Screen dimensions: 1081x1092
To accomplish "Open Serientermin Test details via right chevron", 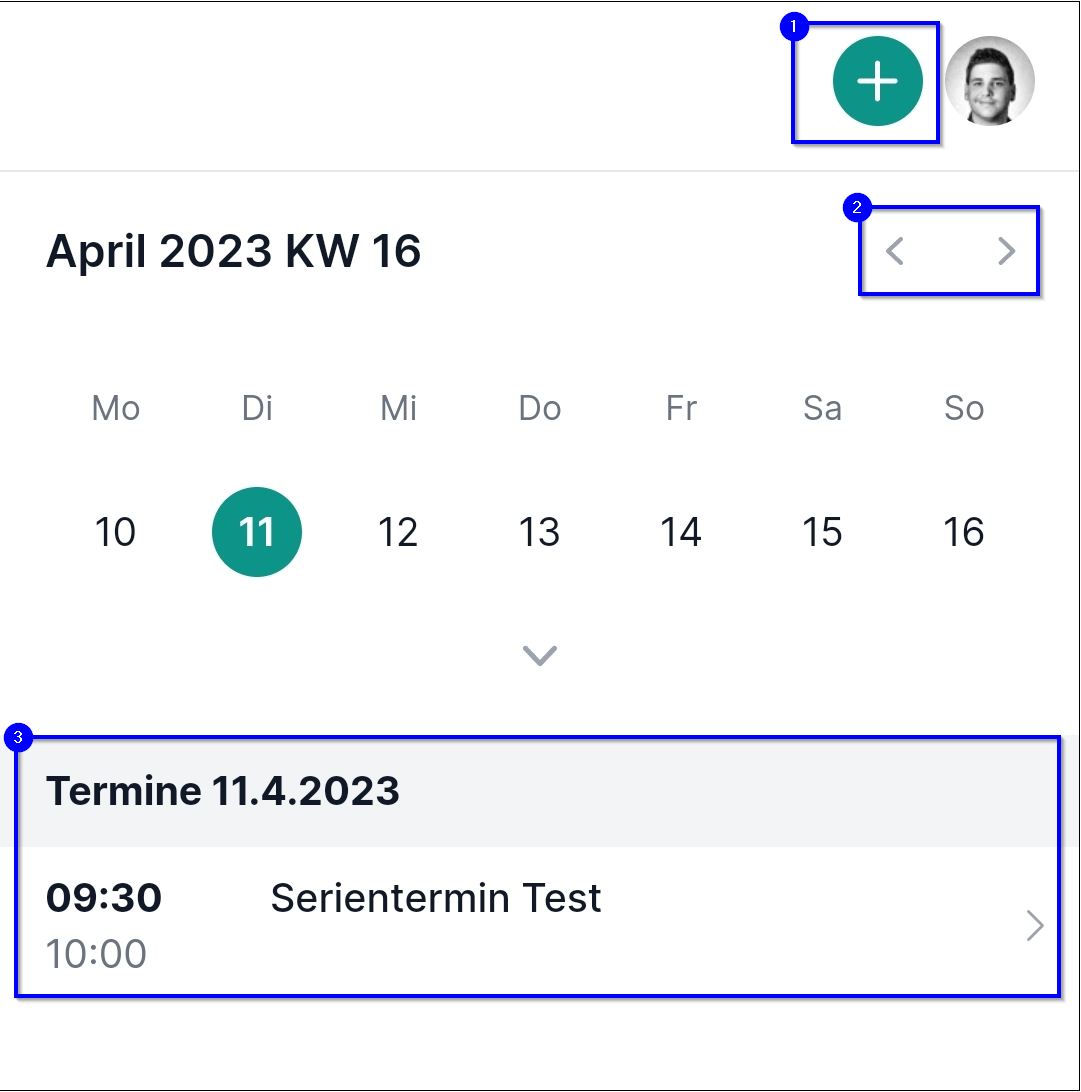I will (x=1035, y=927).
